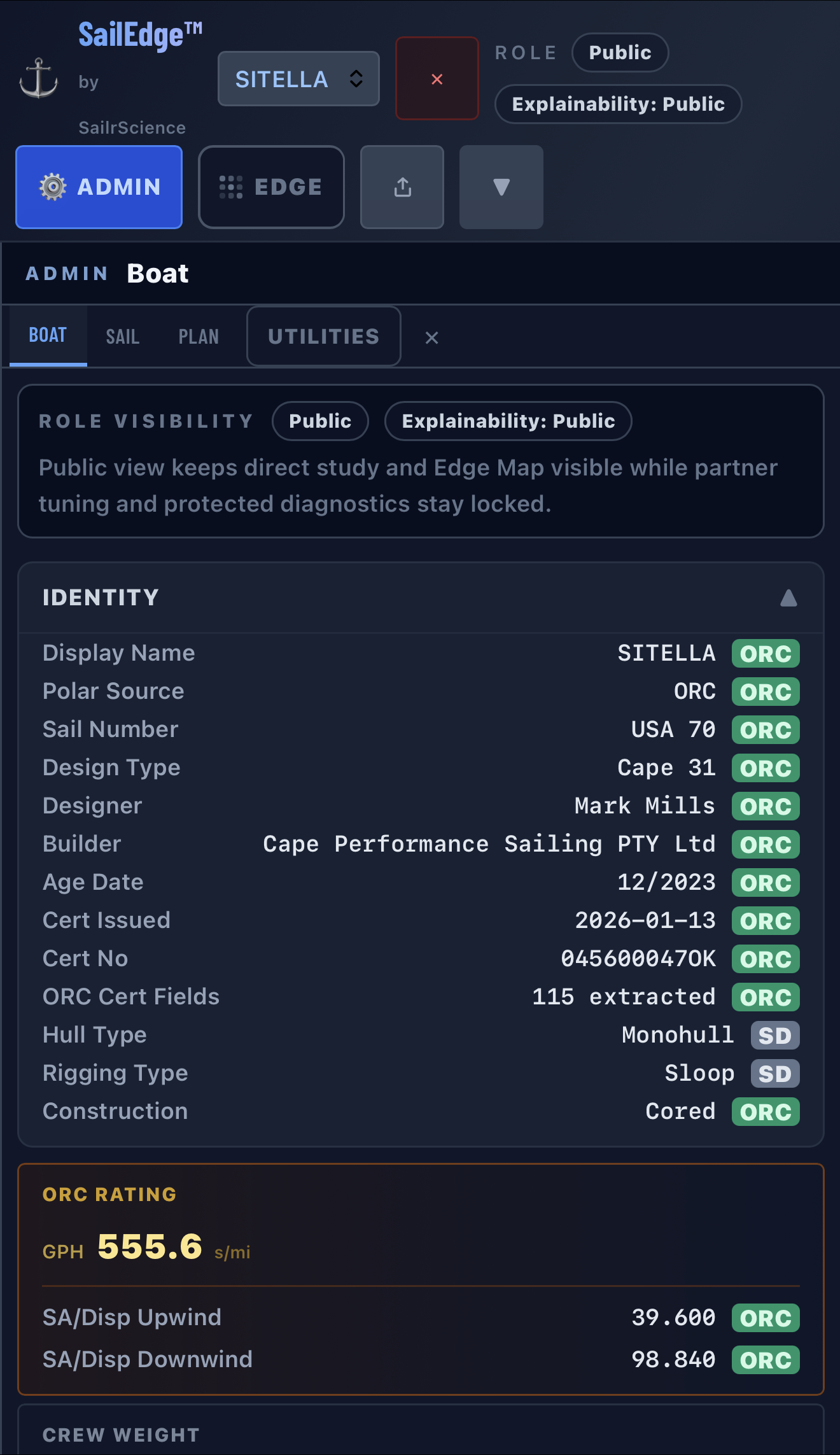Switch to the EDGE grid view
The height and width of the screenshot is (1455, 840).
click(x=271, y=187)
